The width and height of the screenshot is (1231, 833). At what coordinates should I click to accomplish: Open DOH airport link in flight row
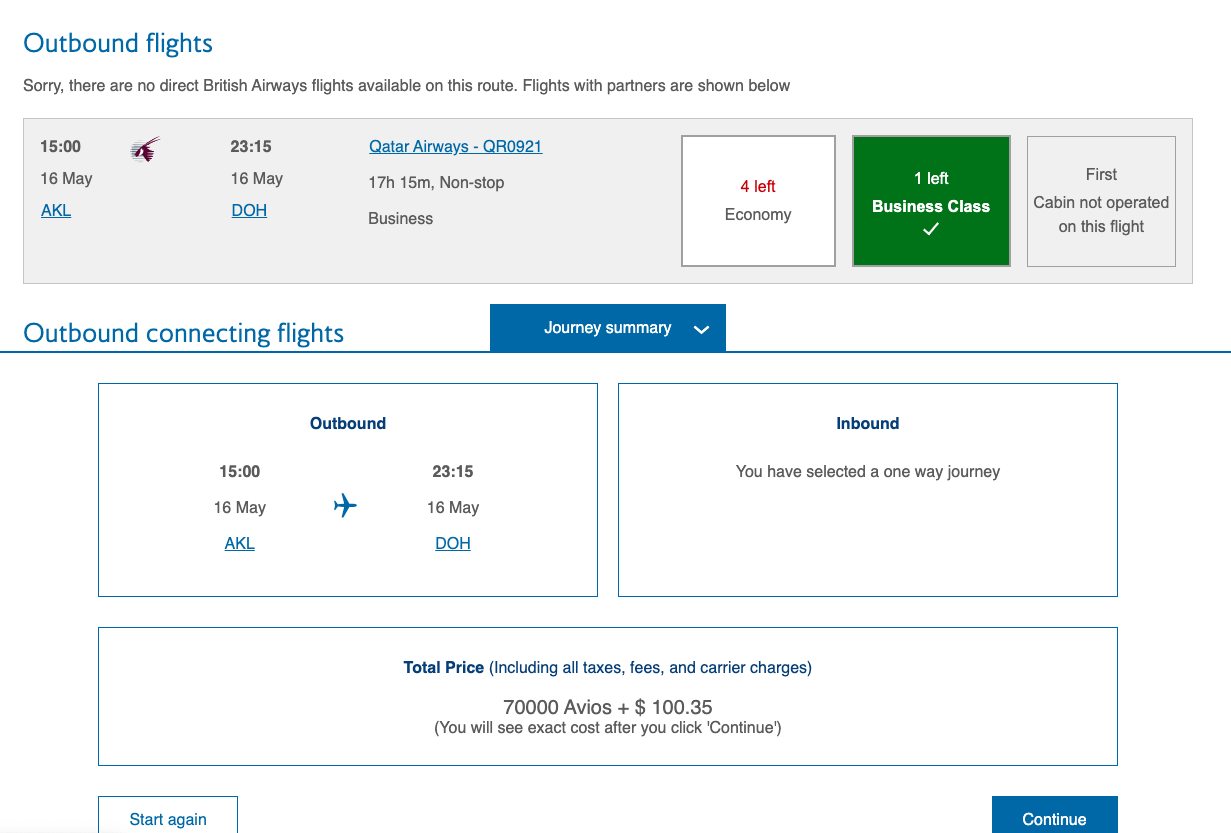(x=249, y=210)
